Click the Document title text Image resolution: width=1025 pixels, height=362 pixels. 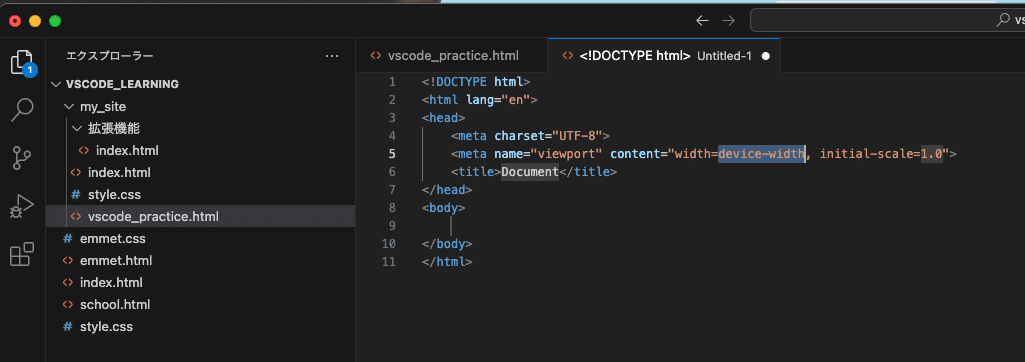[529, 172]
